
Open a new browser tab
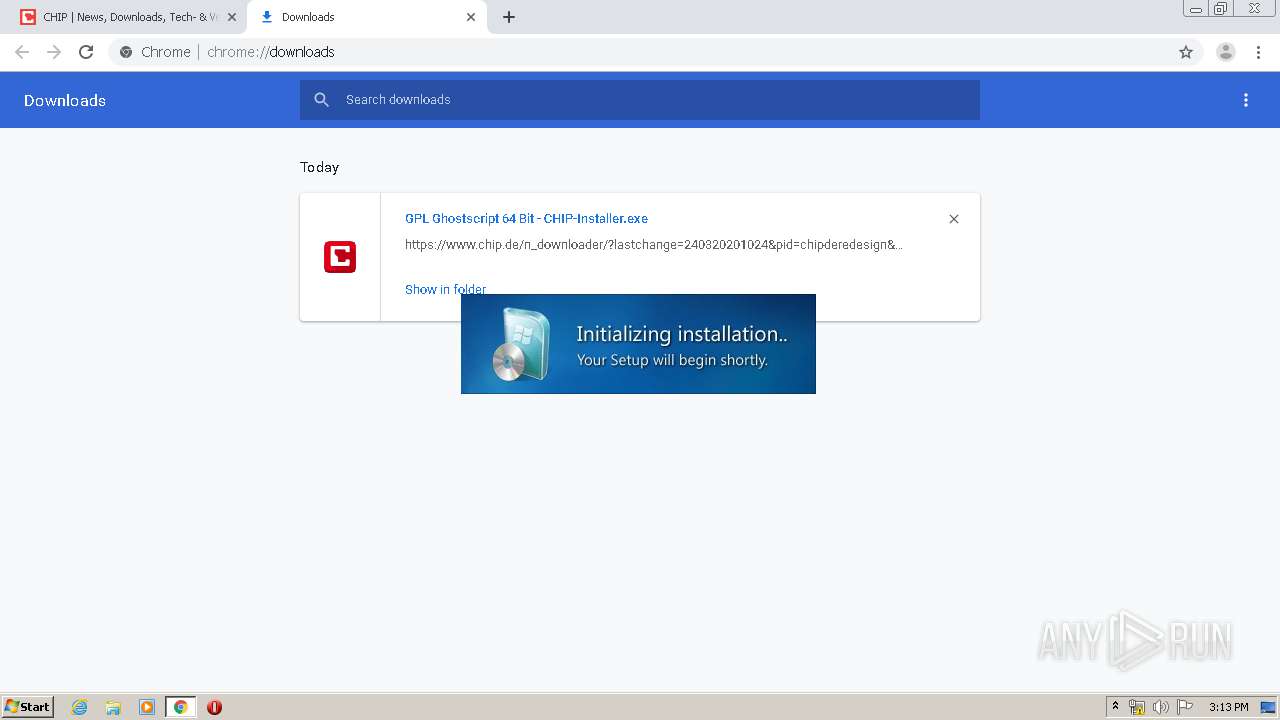tap(509, 17)
